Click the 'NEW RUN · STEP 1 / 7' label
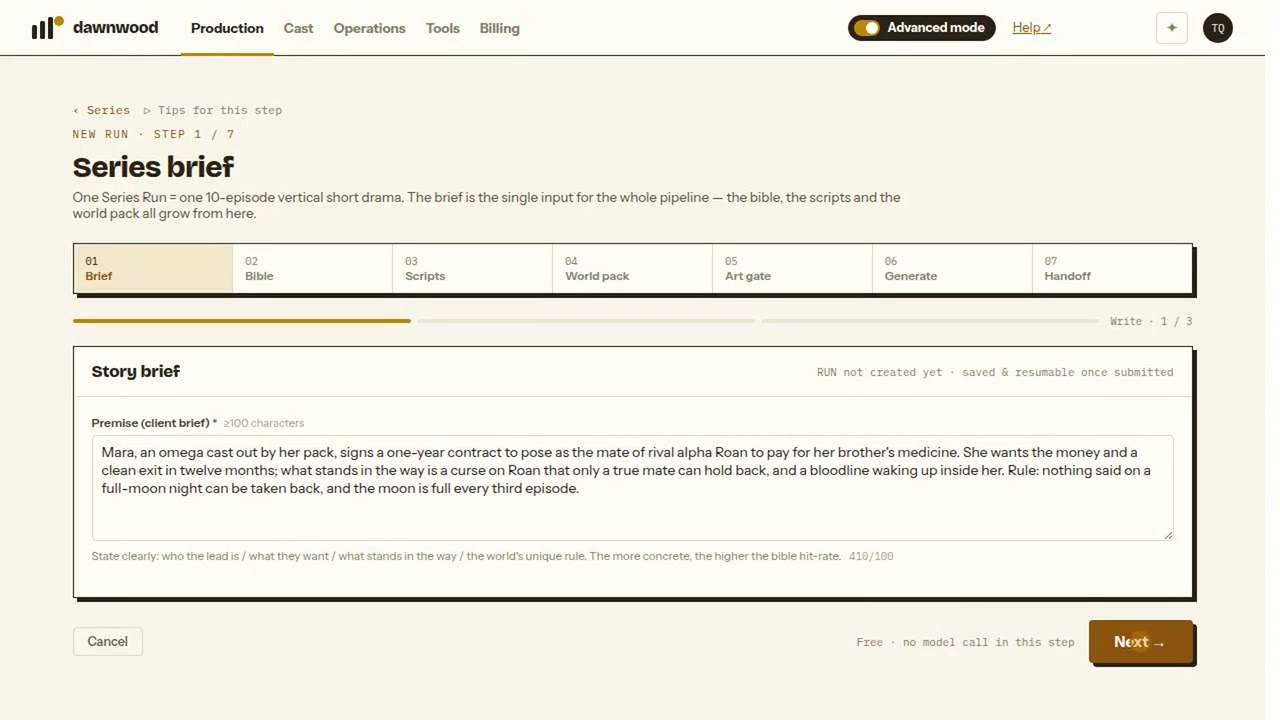Image resolution: width=1280 pixels, height=720 pixels. pyautogui.click(x=153, y=134)
